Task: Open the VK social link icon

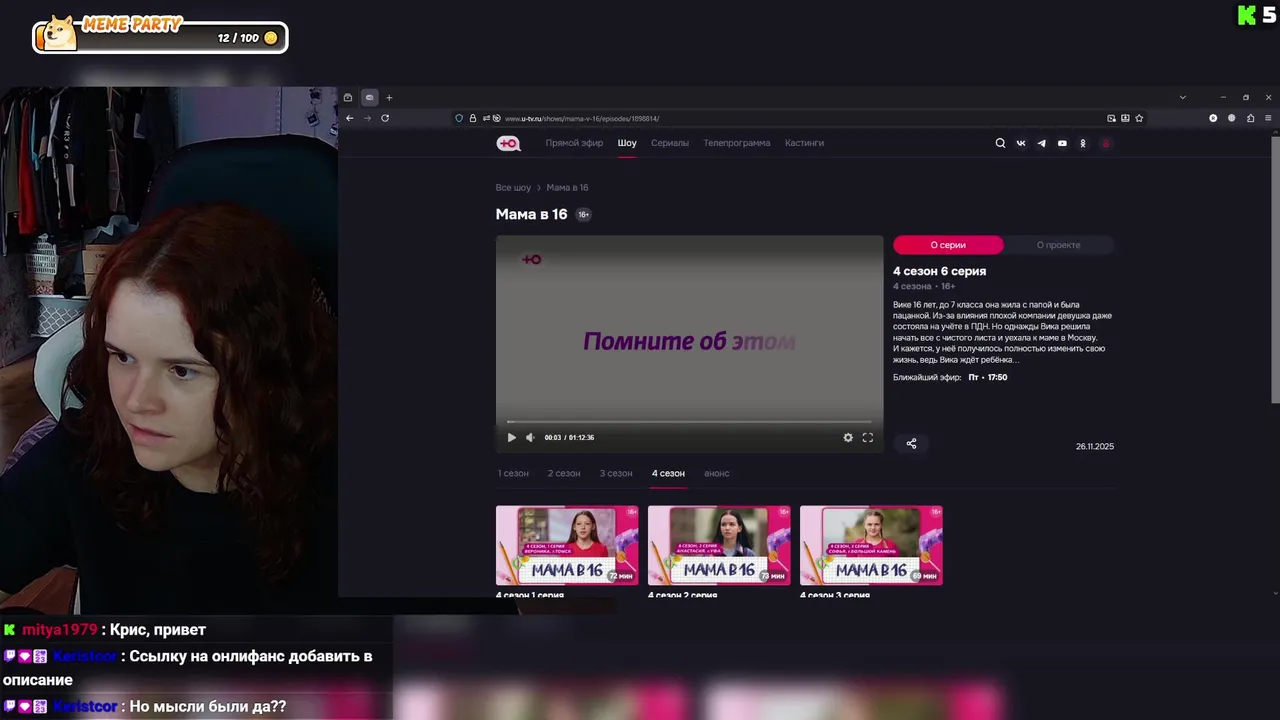Action: point(1021,143)
